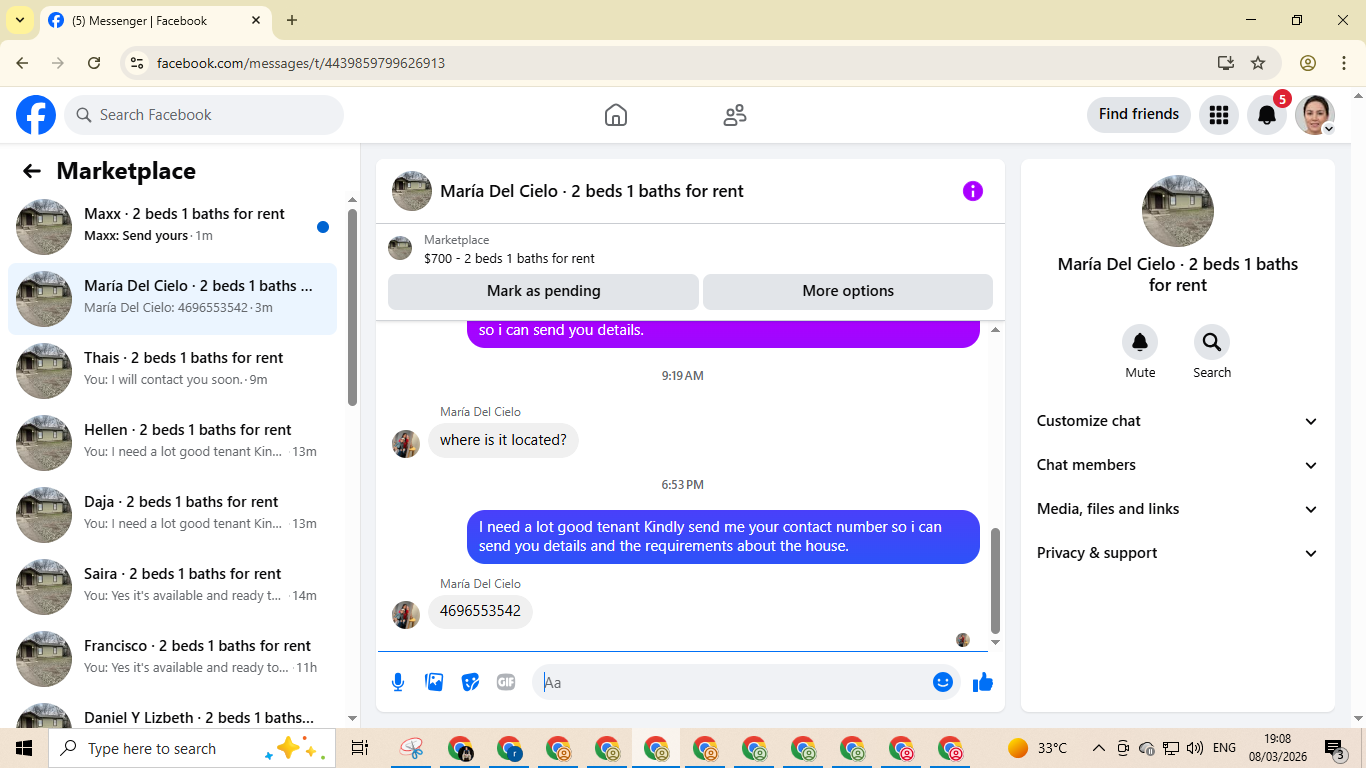This screenshot has width=1366, height=768.
Task: Open the Thais conversation
Action: coord(172,371)
